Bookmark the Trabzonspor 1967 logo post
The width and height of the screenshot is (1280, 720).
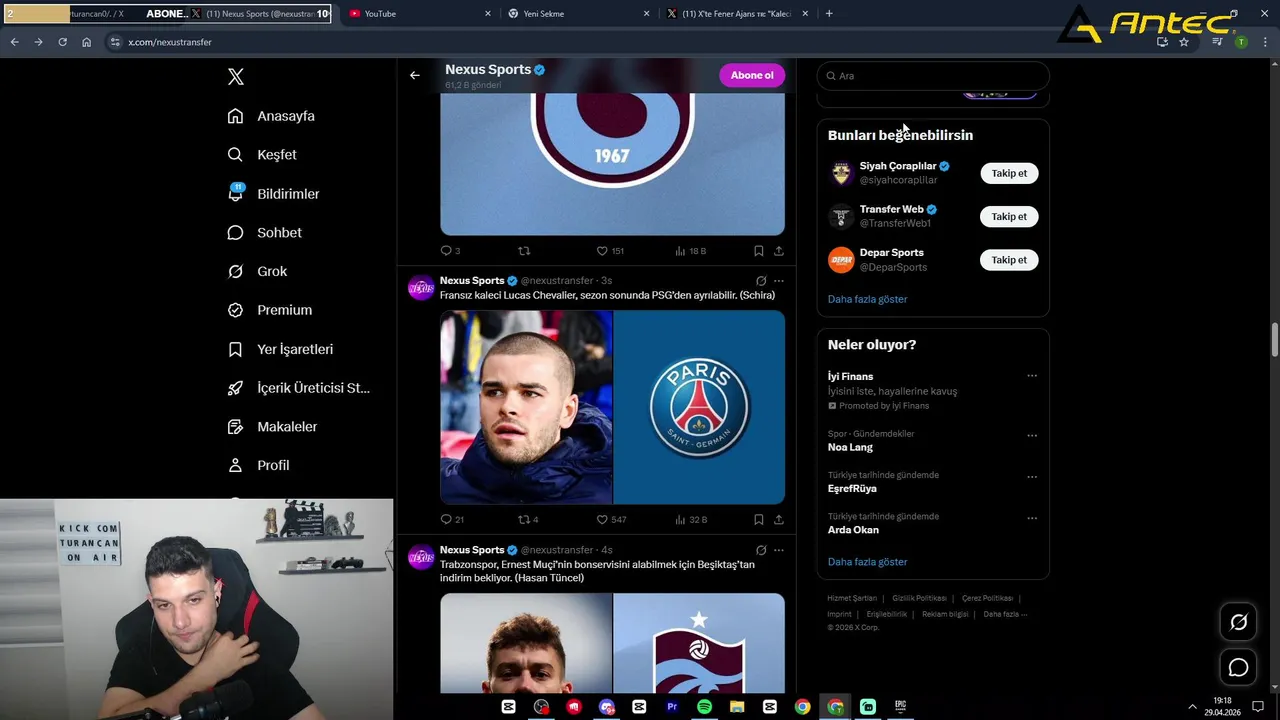759,250
